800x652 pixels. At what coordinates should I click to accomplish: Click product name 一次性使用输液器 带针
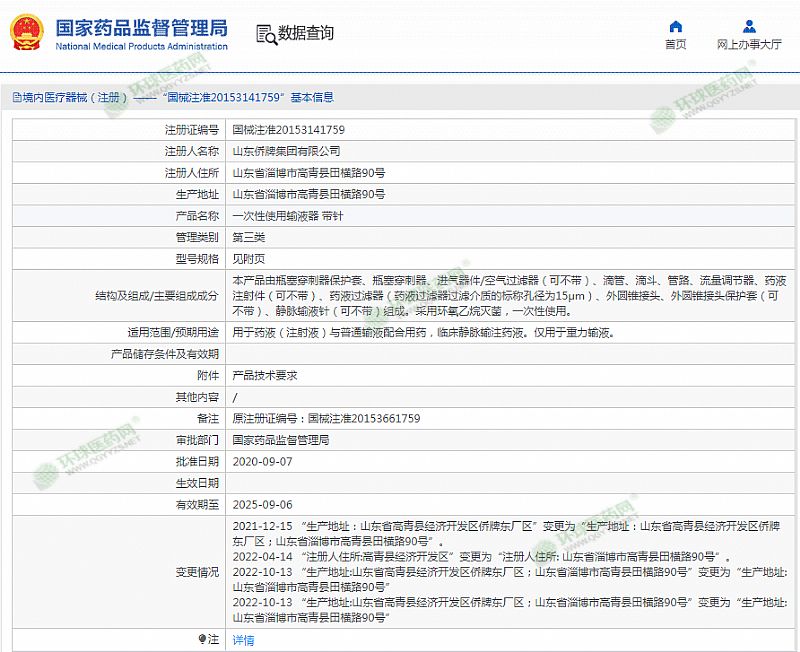pyautogui.click(x=287, y=216)
